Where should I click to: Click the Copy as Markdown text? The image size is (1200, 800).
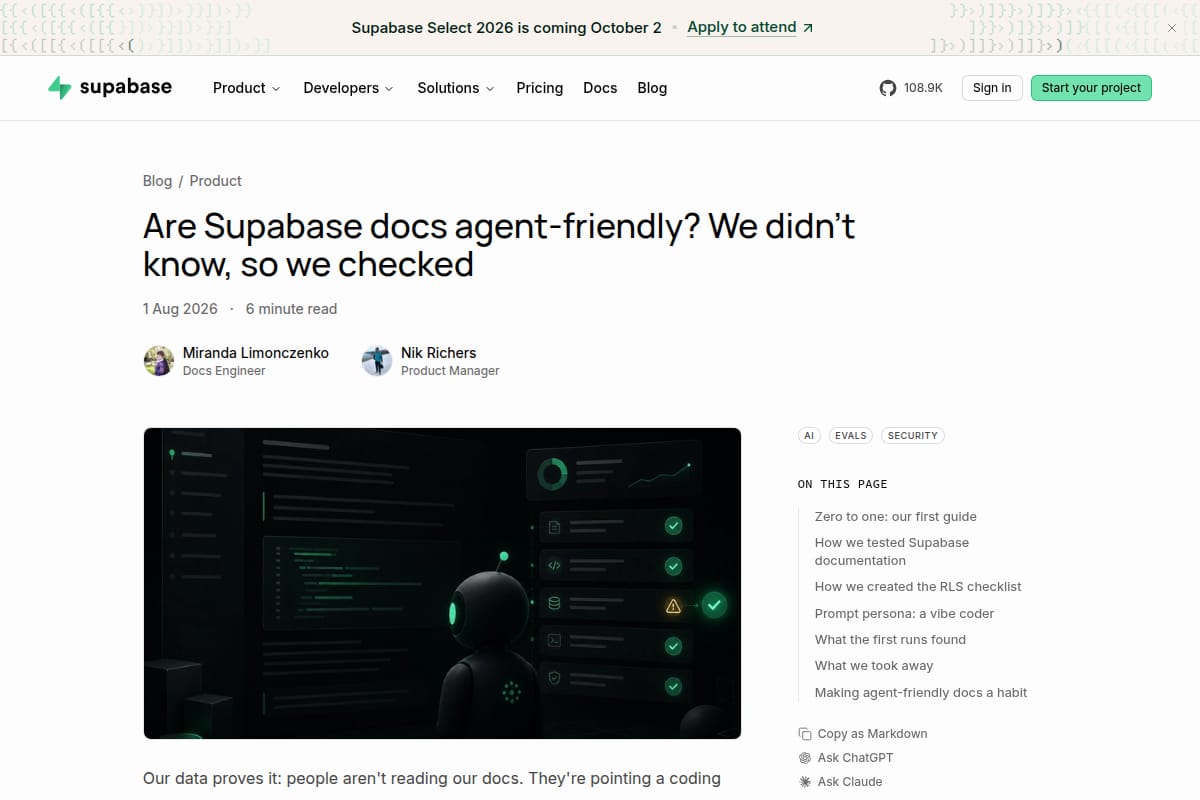873,734
